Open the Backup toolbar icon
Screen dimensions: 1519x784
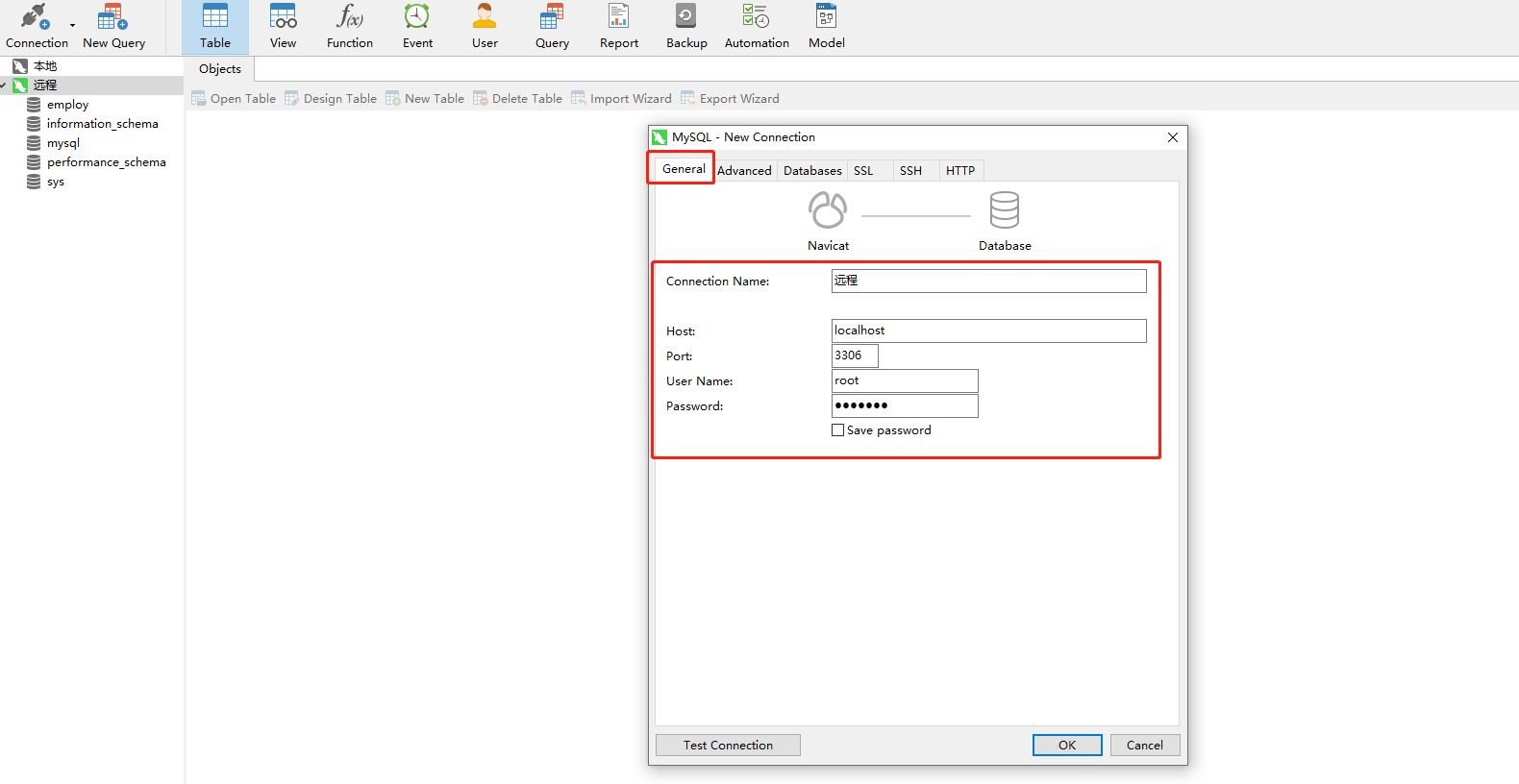point(686,27)
